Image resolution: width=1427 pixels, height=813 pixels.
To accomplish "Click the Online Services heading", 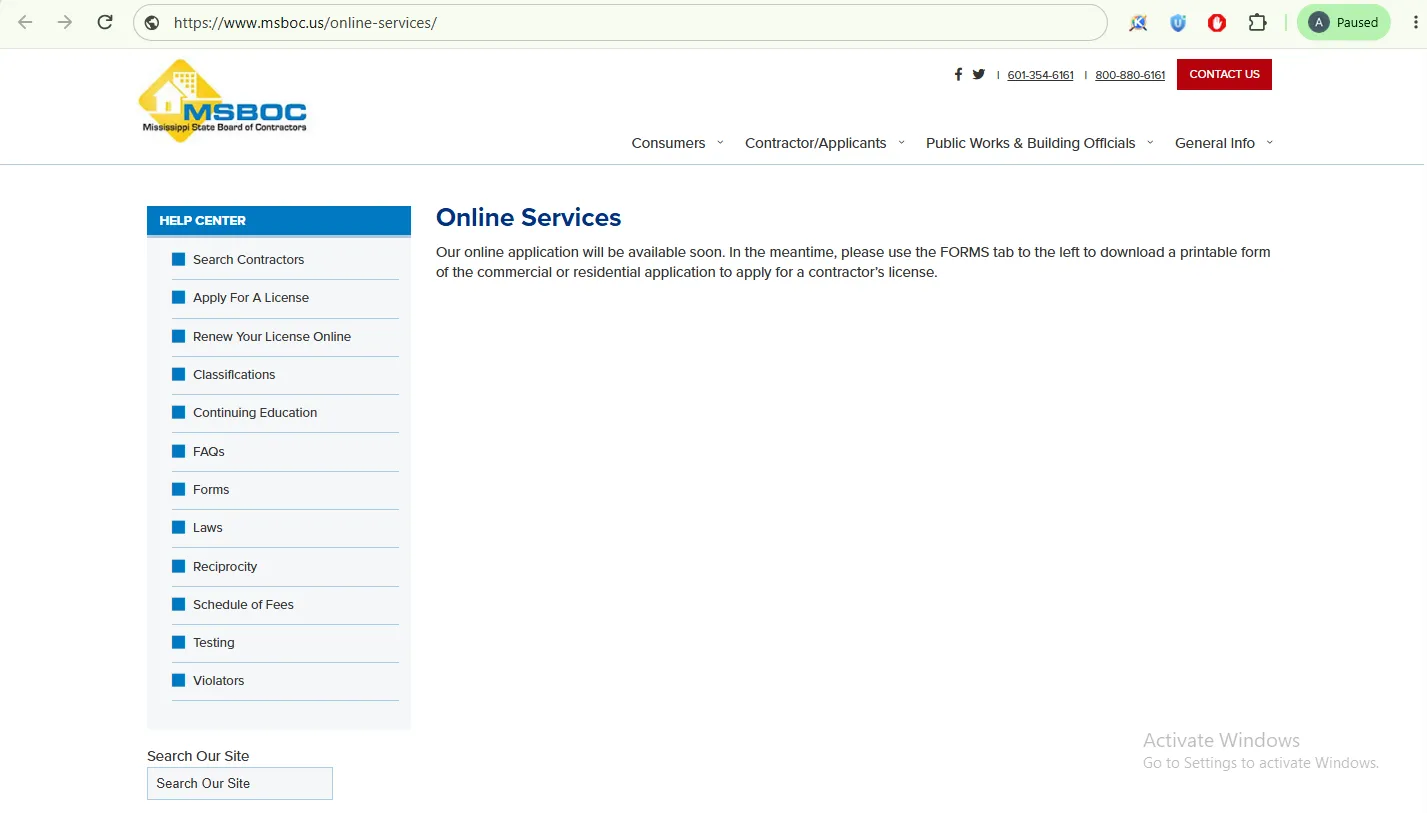I will pos(529,218).
